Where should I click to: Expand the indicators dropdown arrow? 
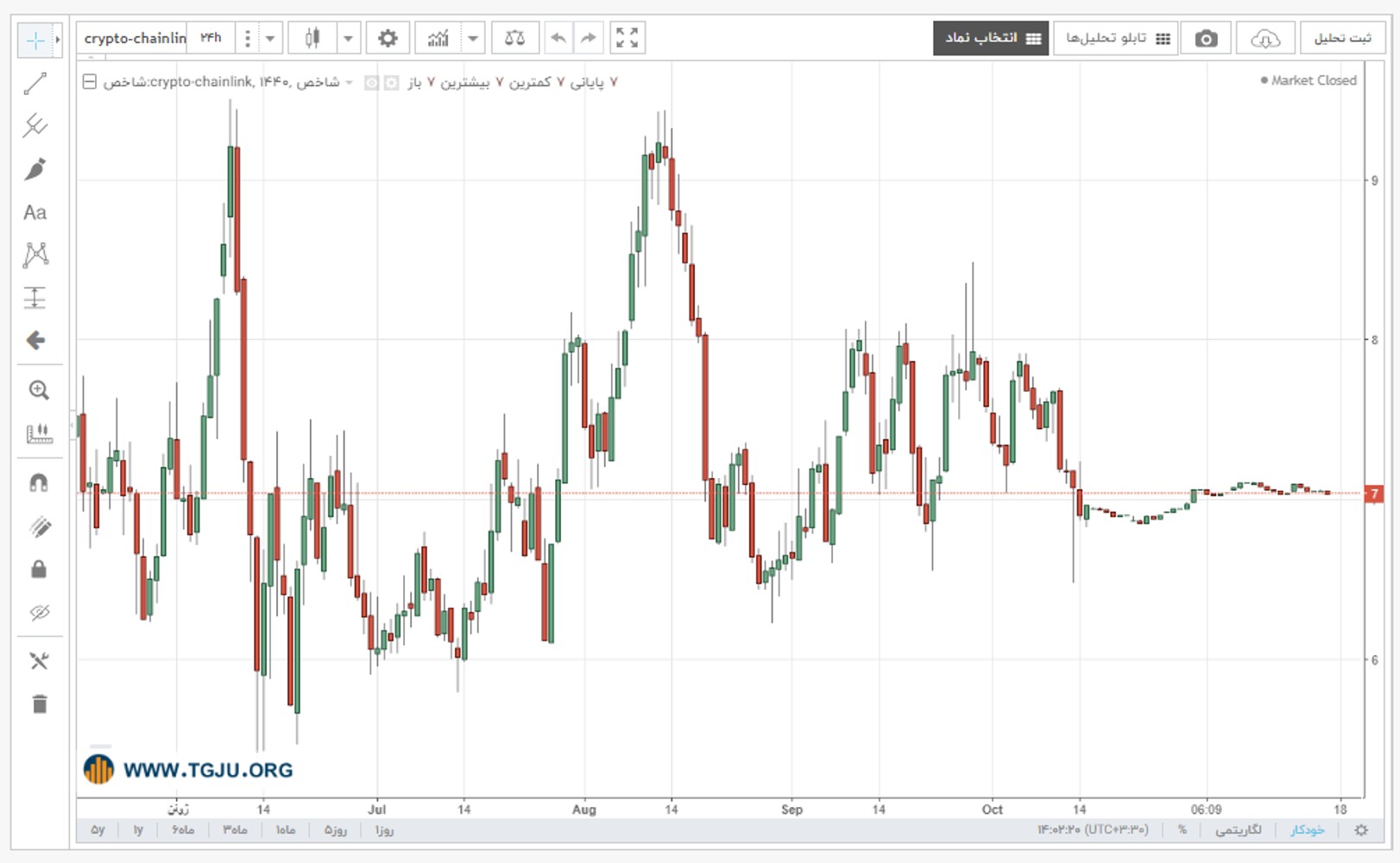pyautogui.click(x=473, y=38)
